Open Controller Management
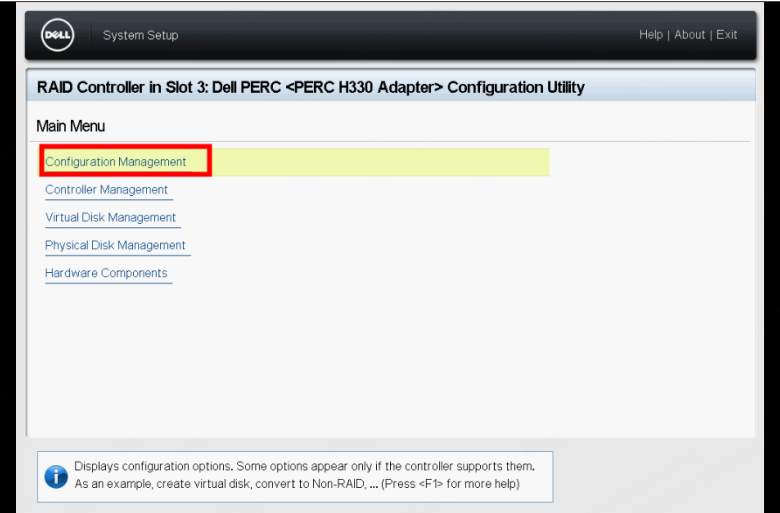The height and width of the screenshot is (513, 780). 106,190
